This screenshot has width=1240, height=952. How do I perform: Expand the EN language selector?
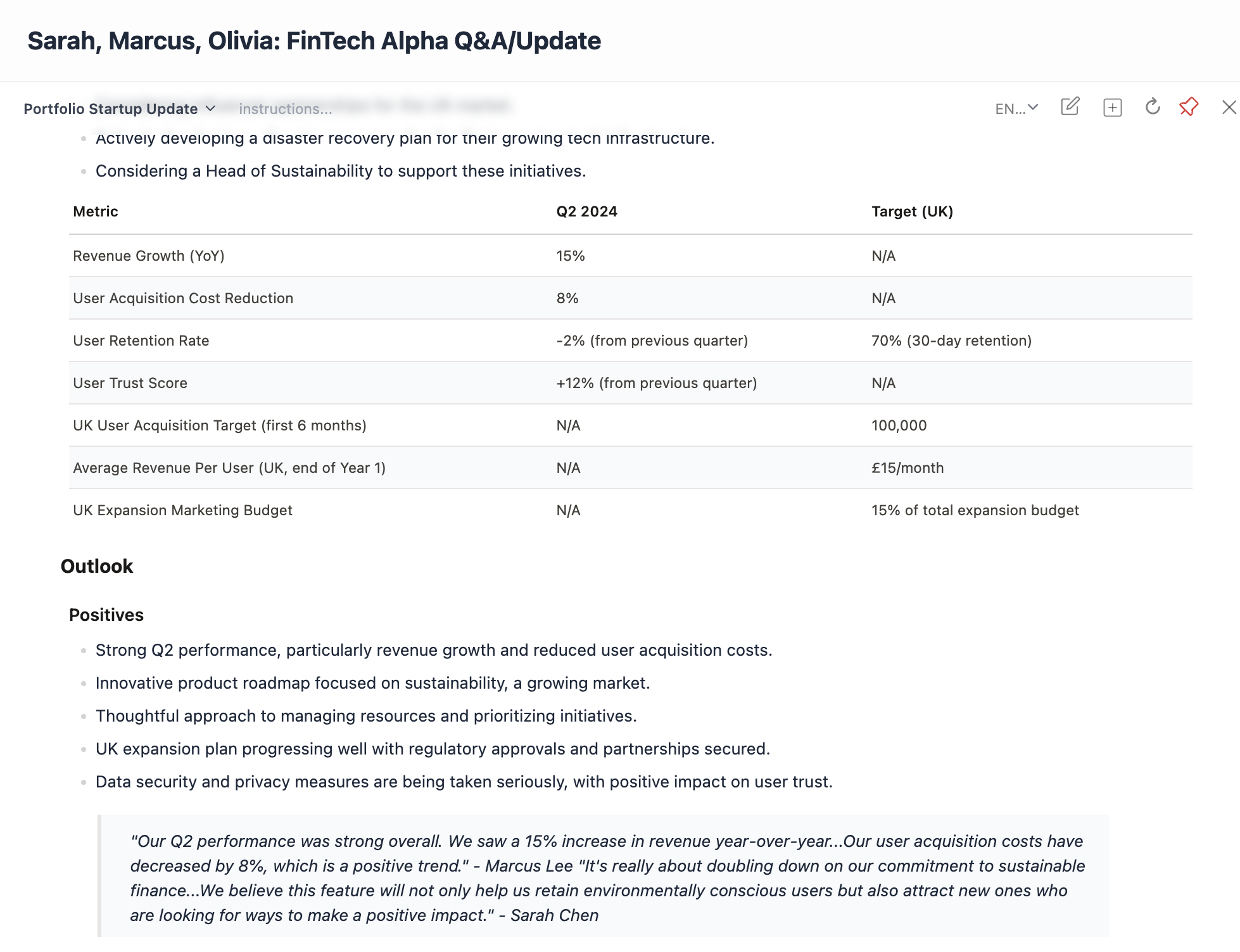(1016, 109)
